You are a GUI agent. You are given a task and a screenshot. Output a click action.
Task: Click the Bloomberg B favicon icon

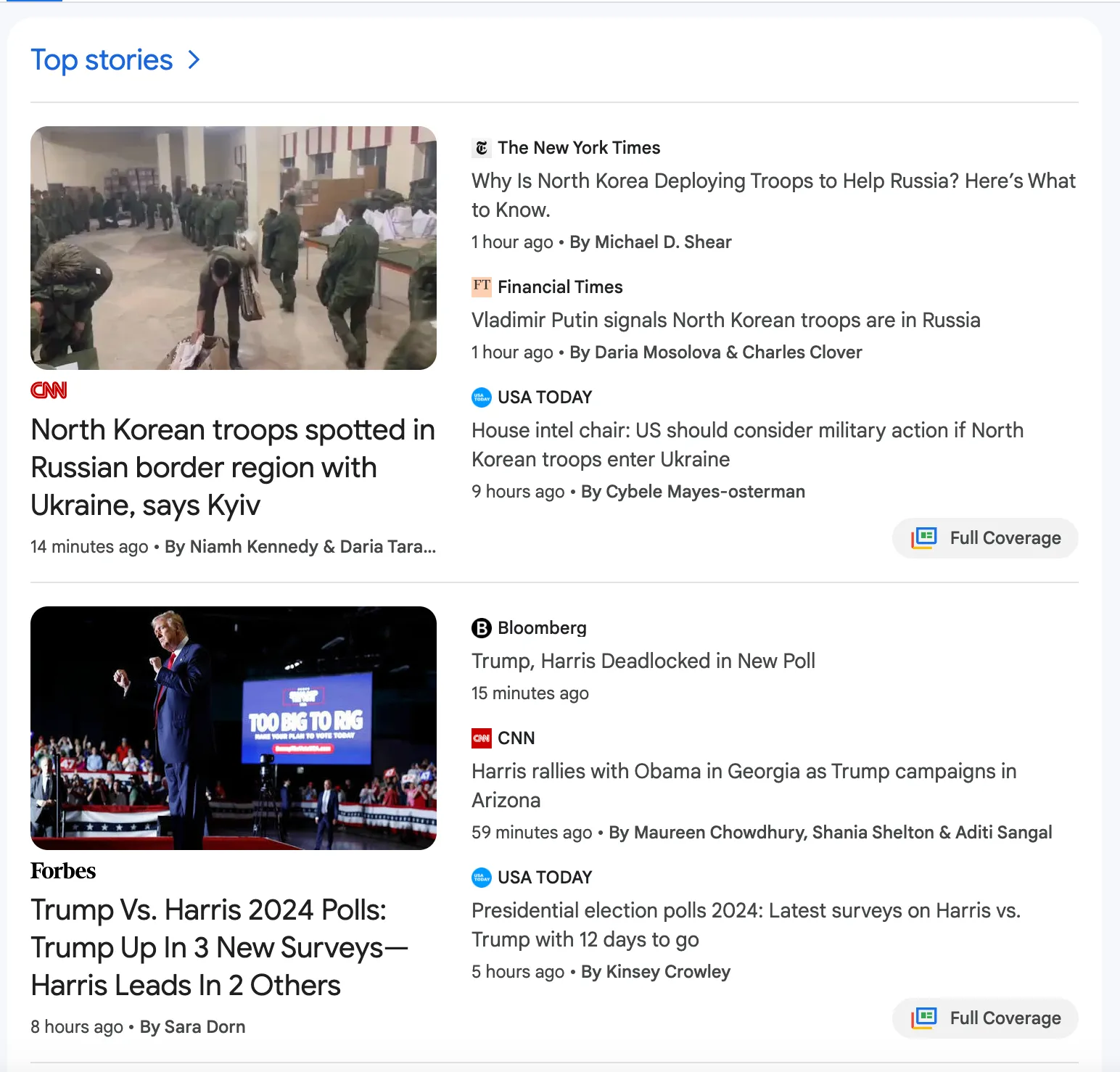pyautogui.click(x=481, y=628)
